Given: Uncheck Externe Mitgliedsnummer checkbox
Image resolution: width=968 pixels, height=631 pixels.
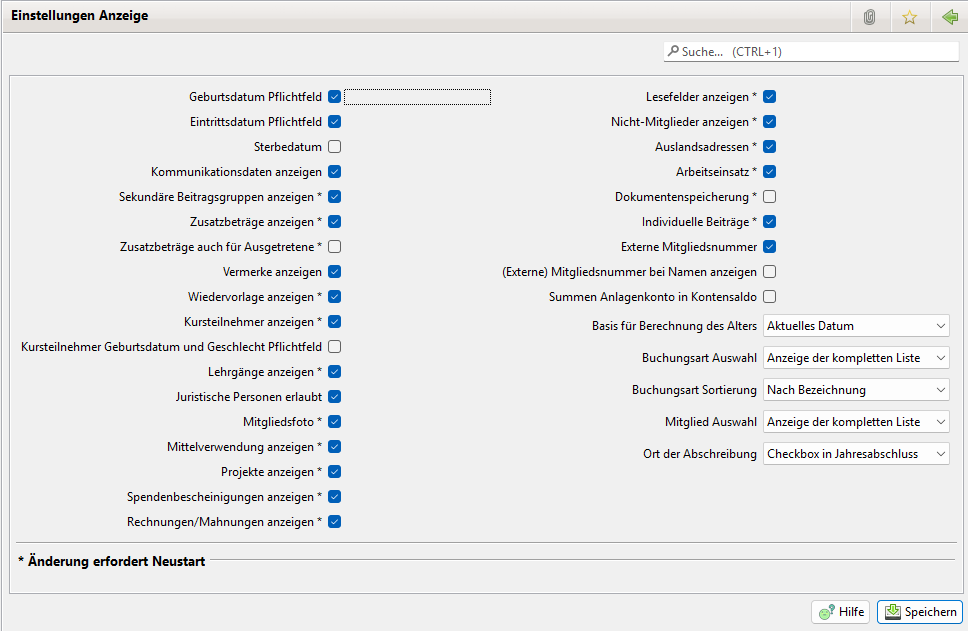Looking at the screenshot, I should [x=770, y=247].
